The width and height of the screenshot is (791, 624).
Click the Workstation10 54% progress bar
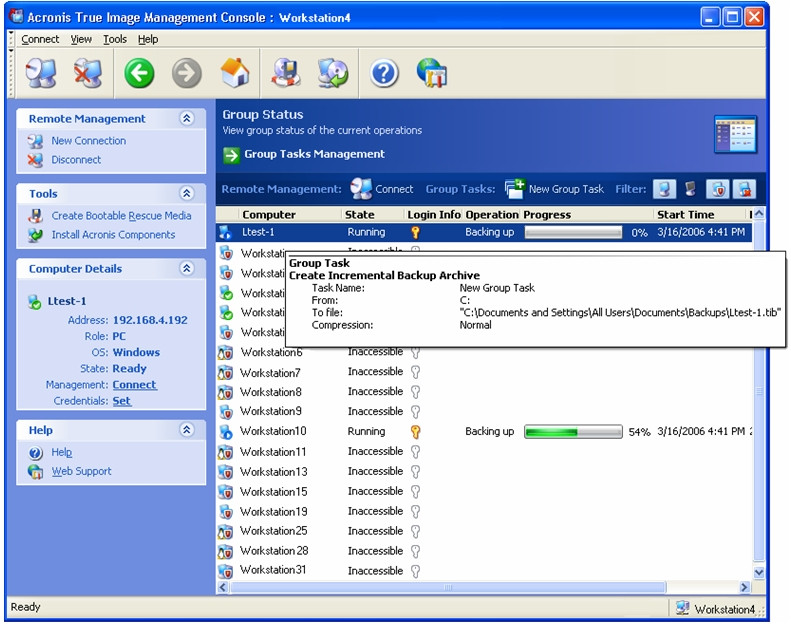pyautogui.click(x=573, y=432)
